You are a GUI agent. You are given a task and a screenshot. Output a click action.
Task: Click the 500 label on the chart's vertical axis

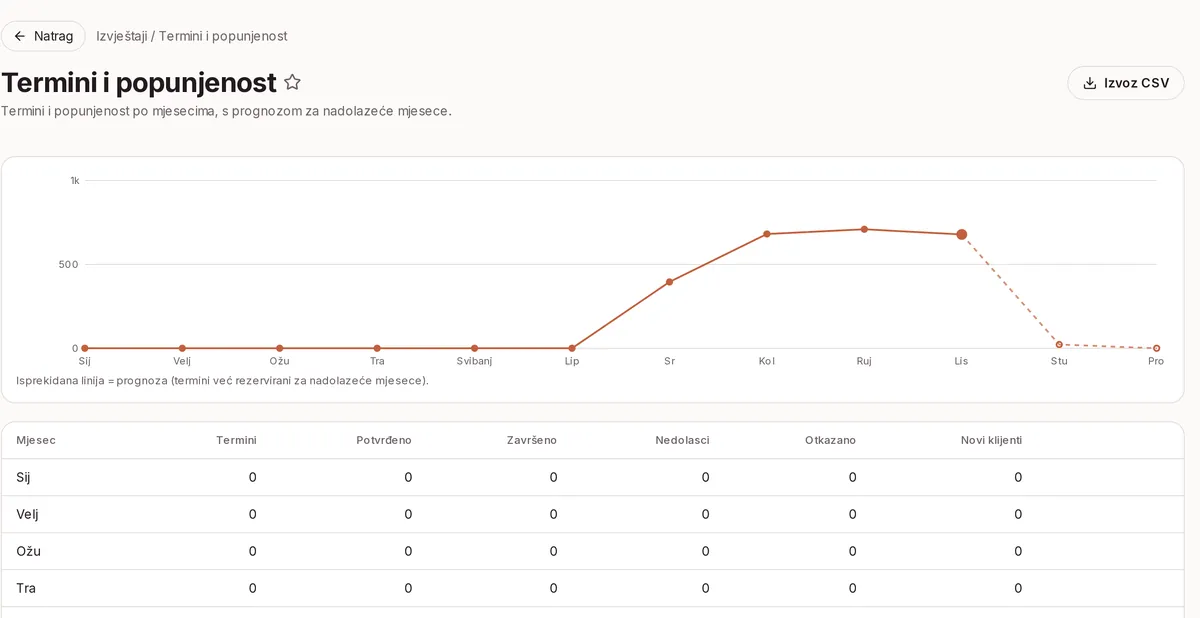pyautogui.click(x=68, y=265)
